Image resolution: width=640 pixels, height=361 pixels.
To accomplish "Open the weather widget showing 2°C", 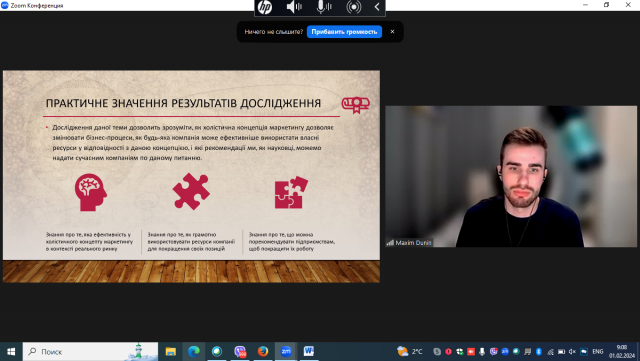I will (410, 351).
